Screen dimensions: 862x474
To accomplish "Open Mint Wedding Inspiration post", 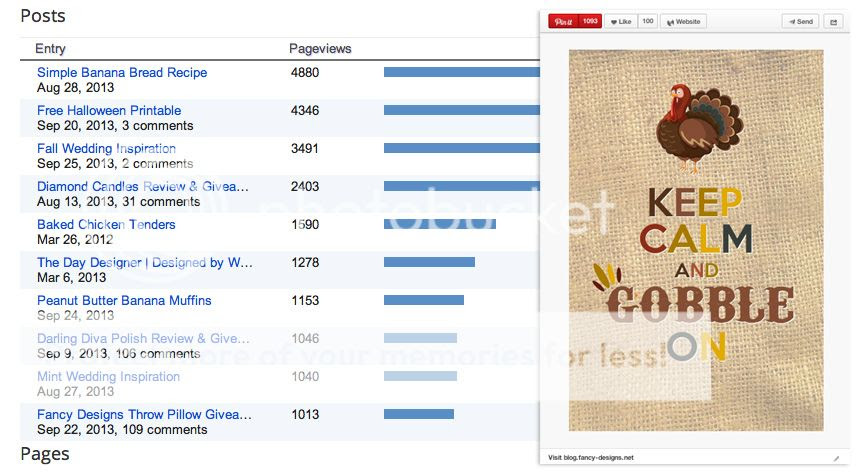I will coord(108,376).
